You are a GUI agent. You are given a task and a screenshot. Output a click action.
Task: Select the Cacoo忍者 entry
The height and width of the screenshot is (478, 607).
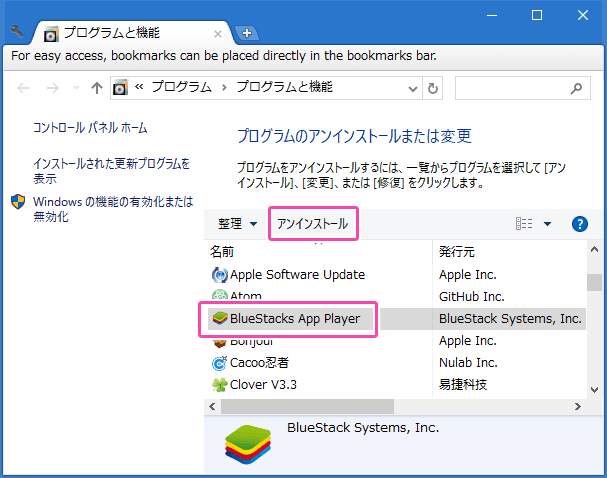click(259, 363)
